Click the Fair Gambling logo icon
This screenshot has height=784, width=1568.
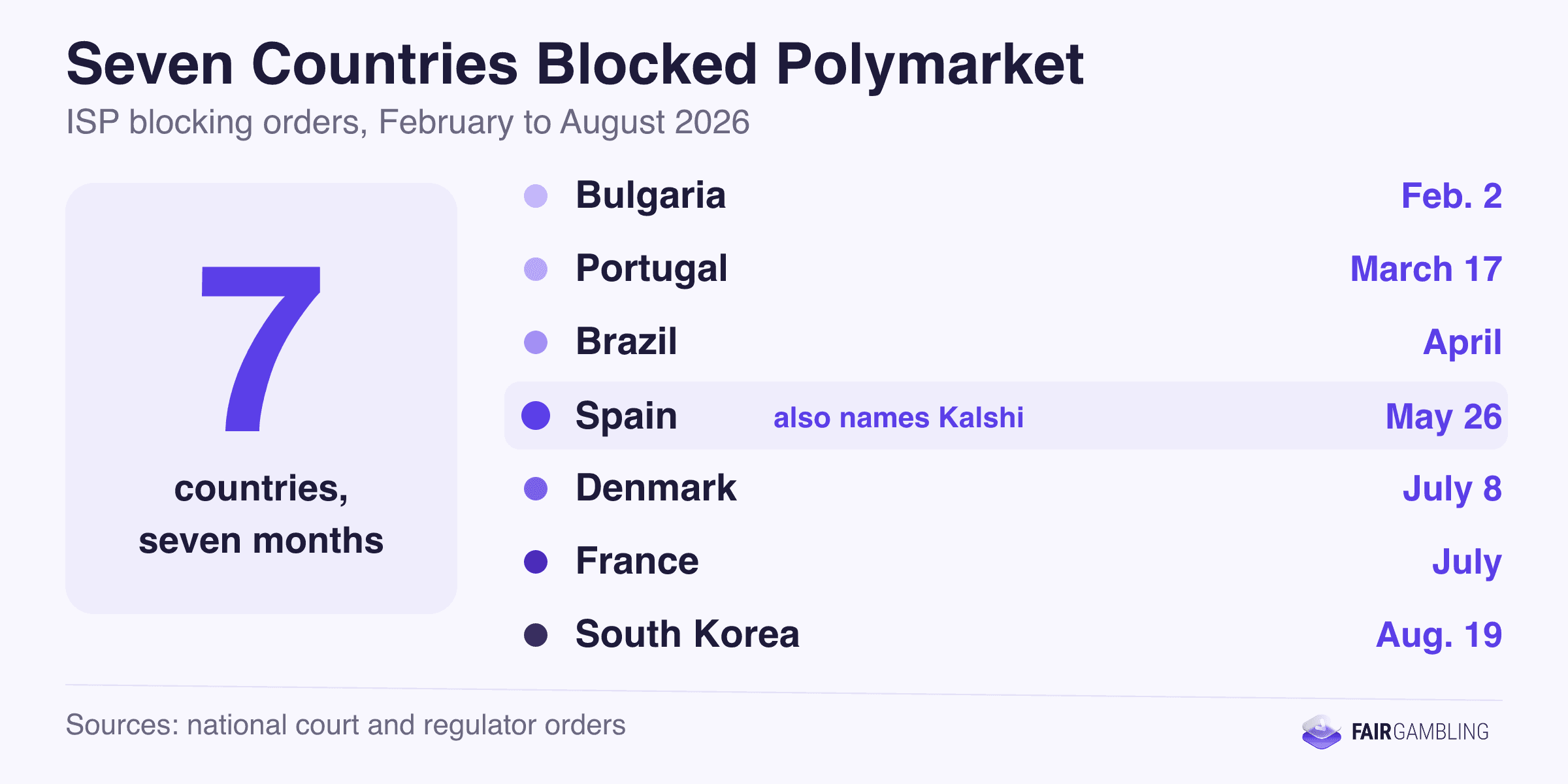click(x=1321, y=732)
